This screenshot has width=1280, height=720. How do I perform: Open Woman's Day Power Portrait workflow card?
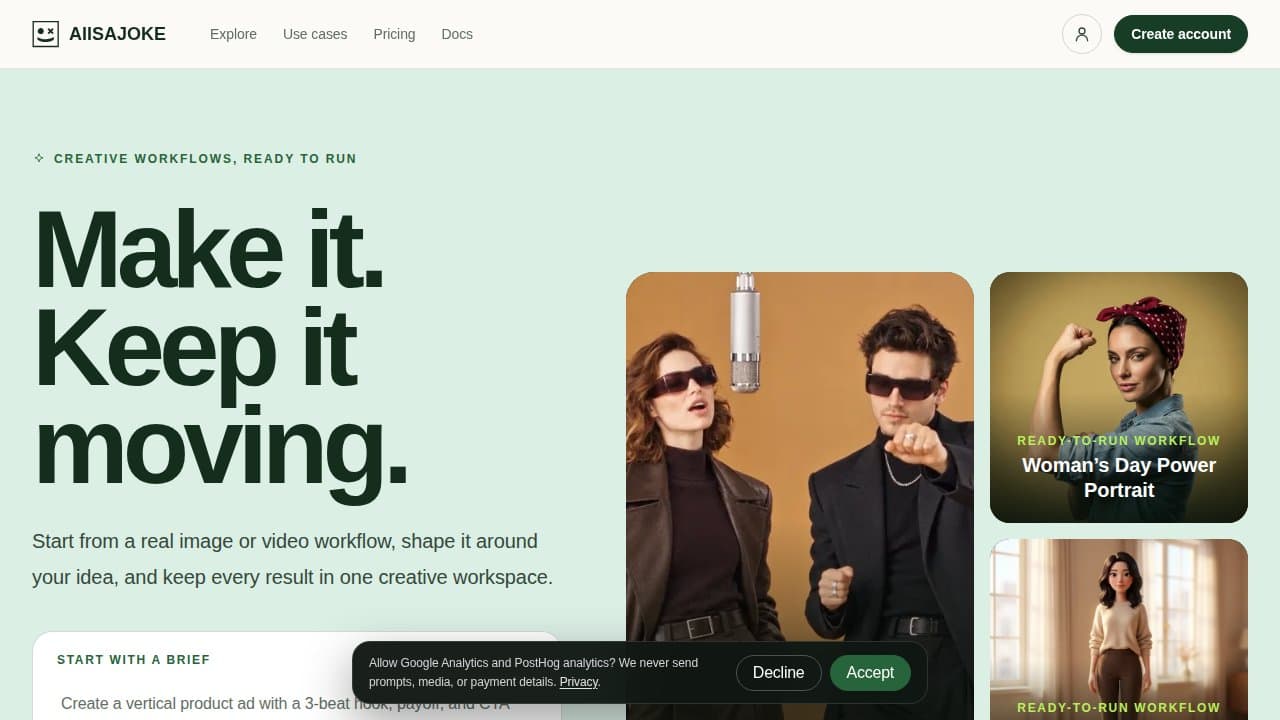pyautogui.click(x=1119, y=397)
